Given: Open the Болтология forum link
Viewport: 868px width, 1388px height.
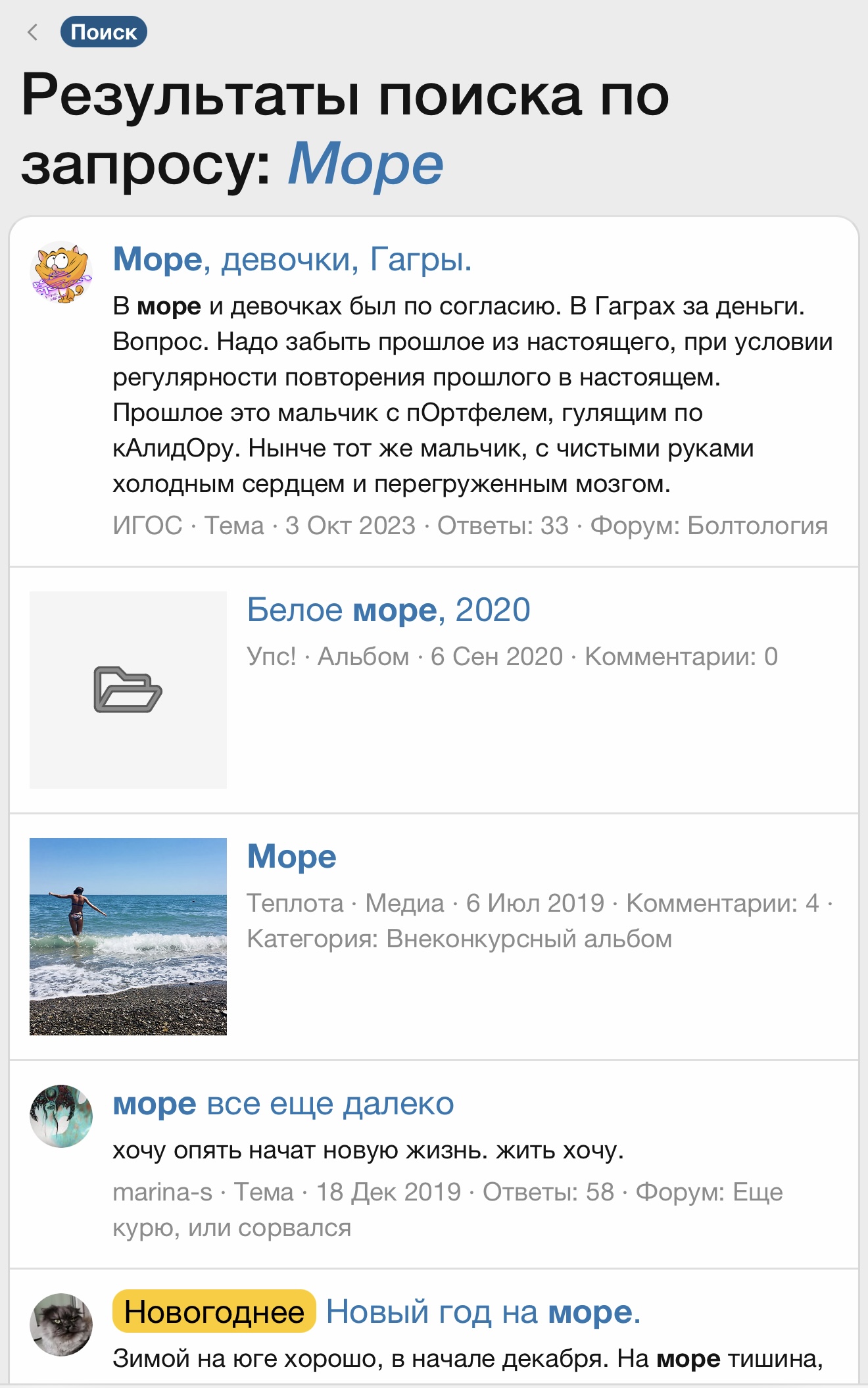Looking at the screenshot, I should tap(757, 526).
